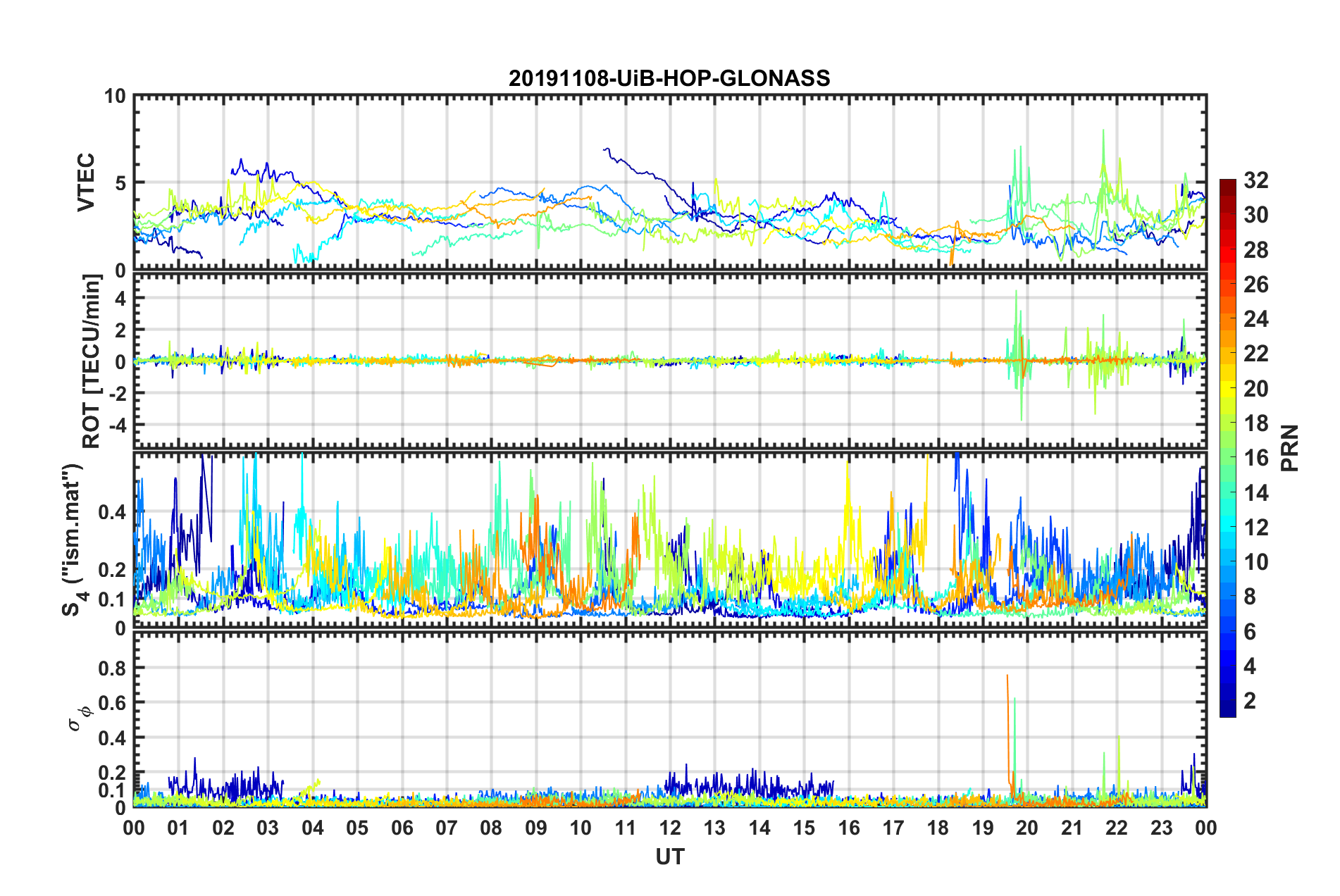Click sigma phi y-axis tick 0.6
Screen dimensions: 1340x896
click(112, 702)
